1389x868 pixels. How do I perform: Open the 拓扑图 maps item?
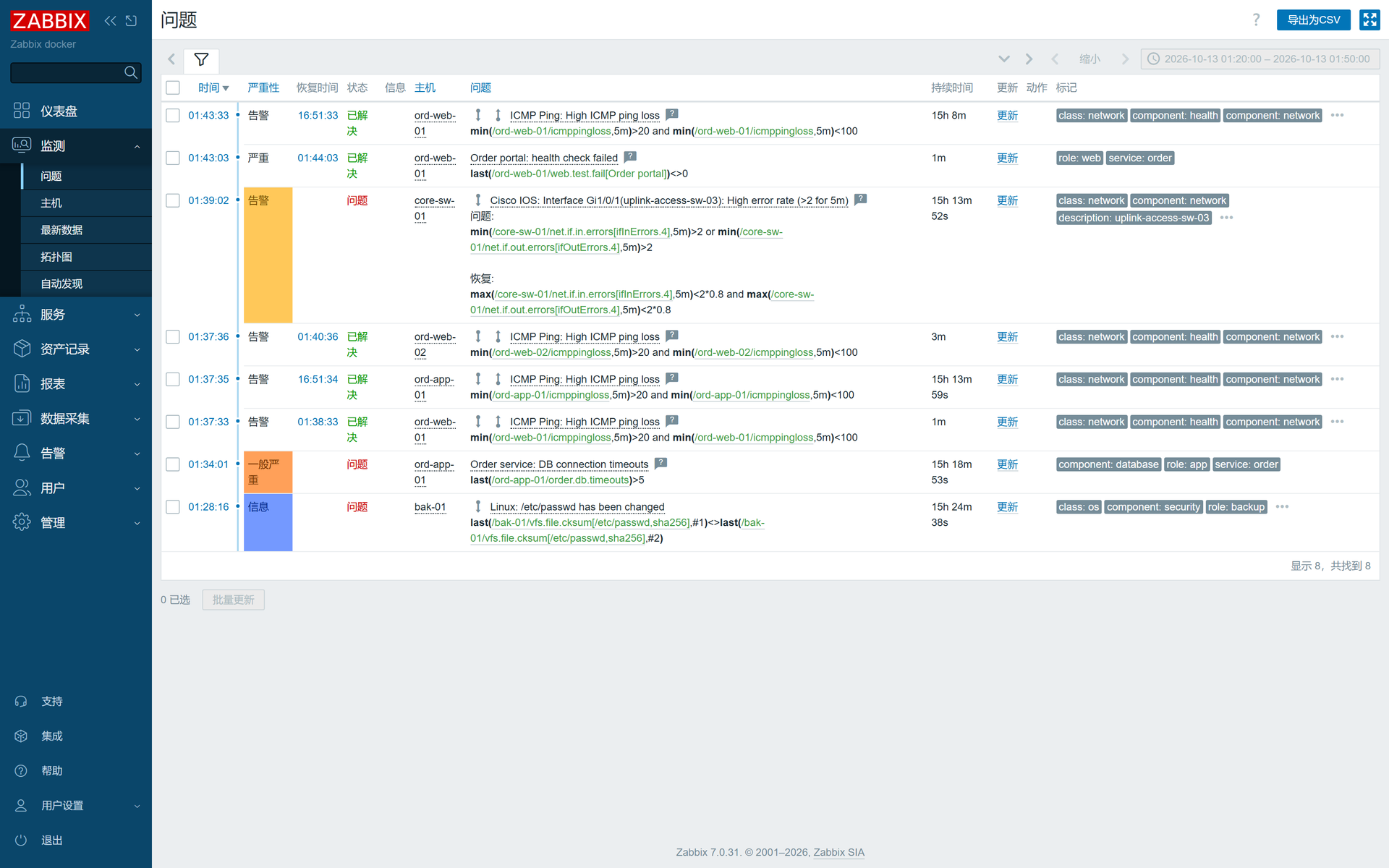click(x=87, y=257)
